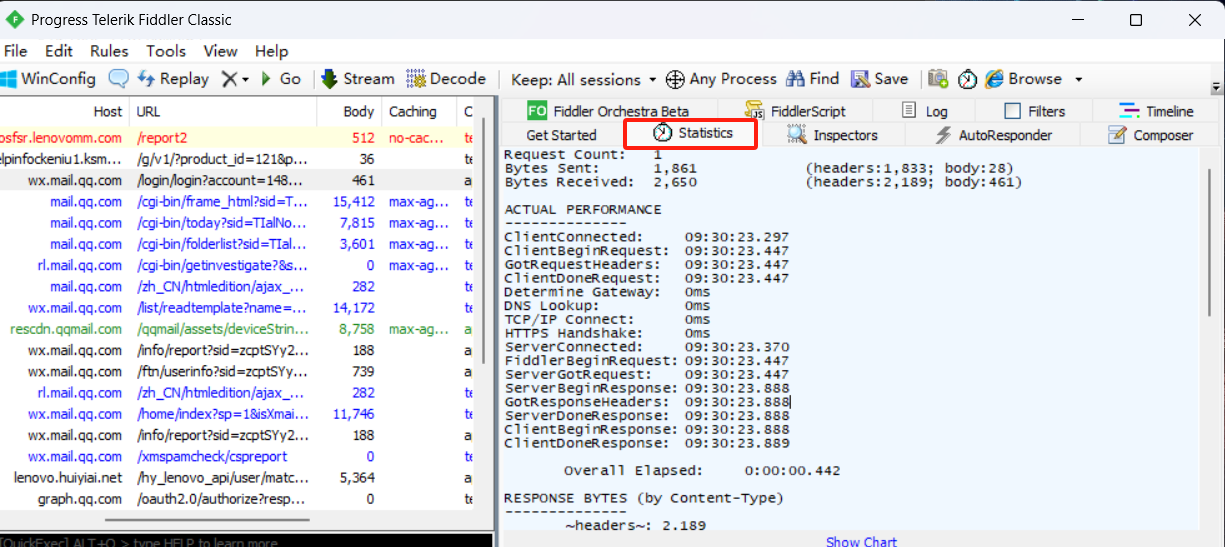
Task: Open the Rules menu
Action: [109, 51]
